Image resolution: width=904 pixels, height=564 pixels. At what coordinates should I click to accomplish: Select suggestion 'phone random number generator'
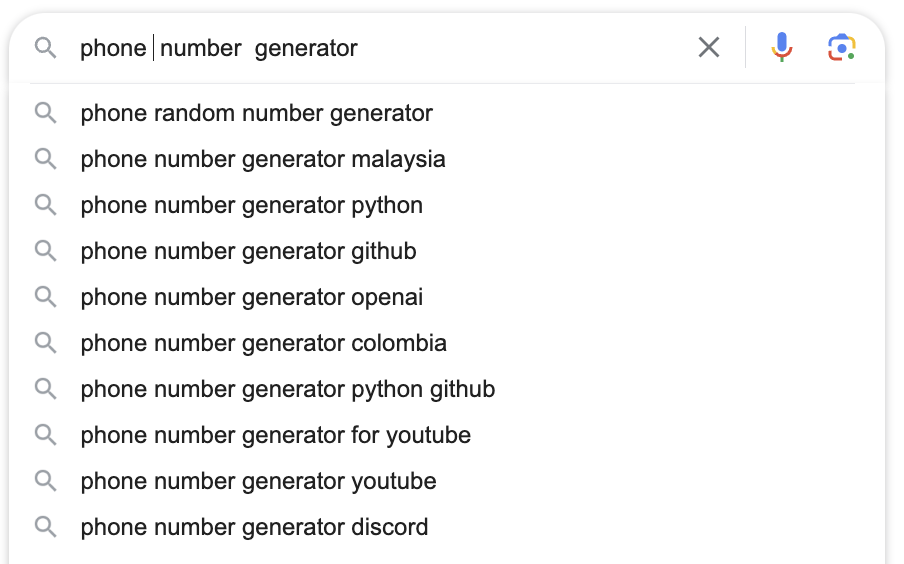tap(256, 113)
